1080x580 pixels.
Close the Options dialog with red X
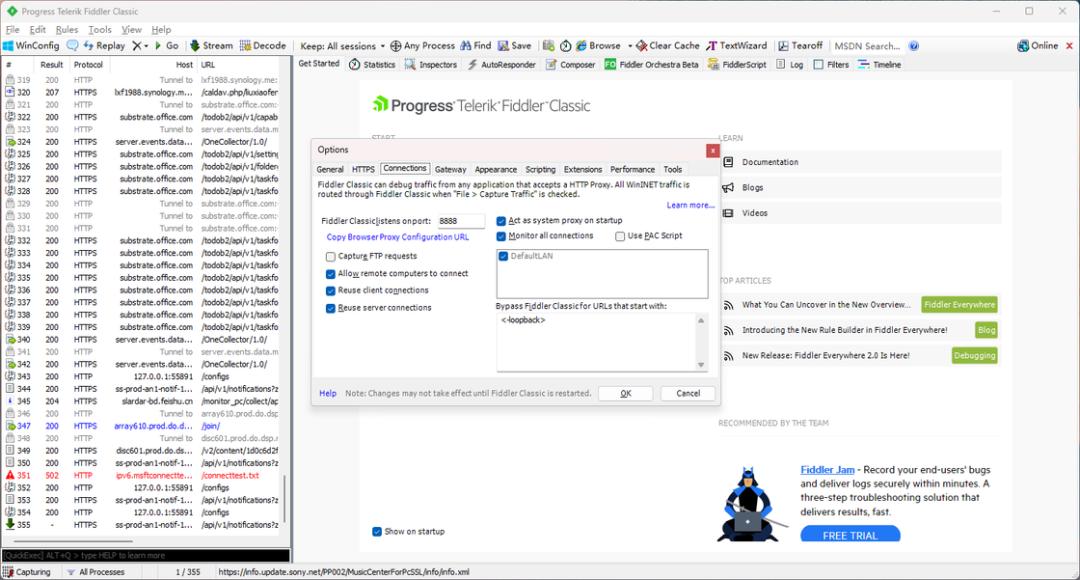[x=712, y=150]
